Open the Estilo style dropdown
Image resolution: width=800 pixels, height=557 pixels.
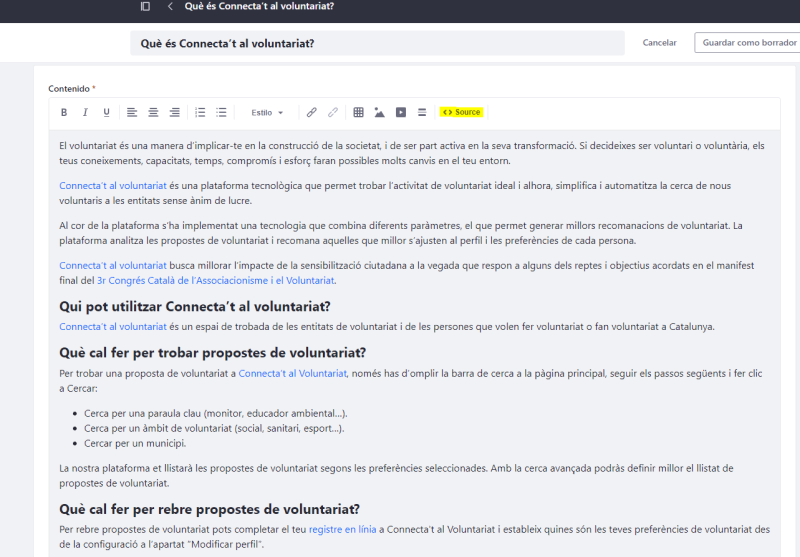[267, 112]
